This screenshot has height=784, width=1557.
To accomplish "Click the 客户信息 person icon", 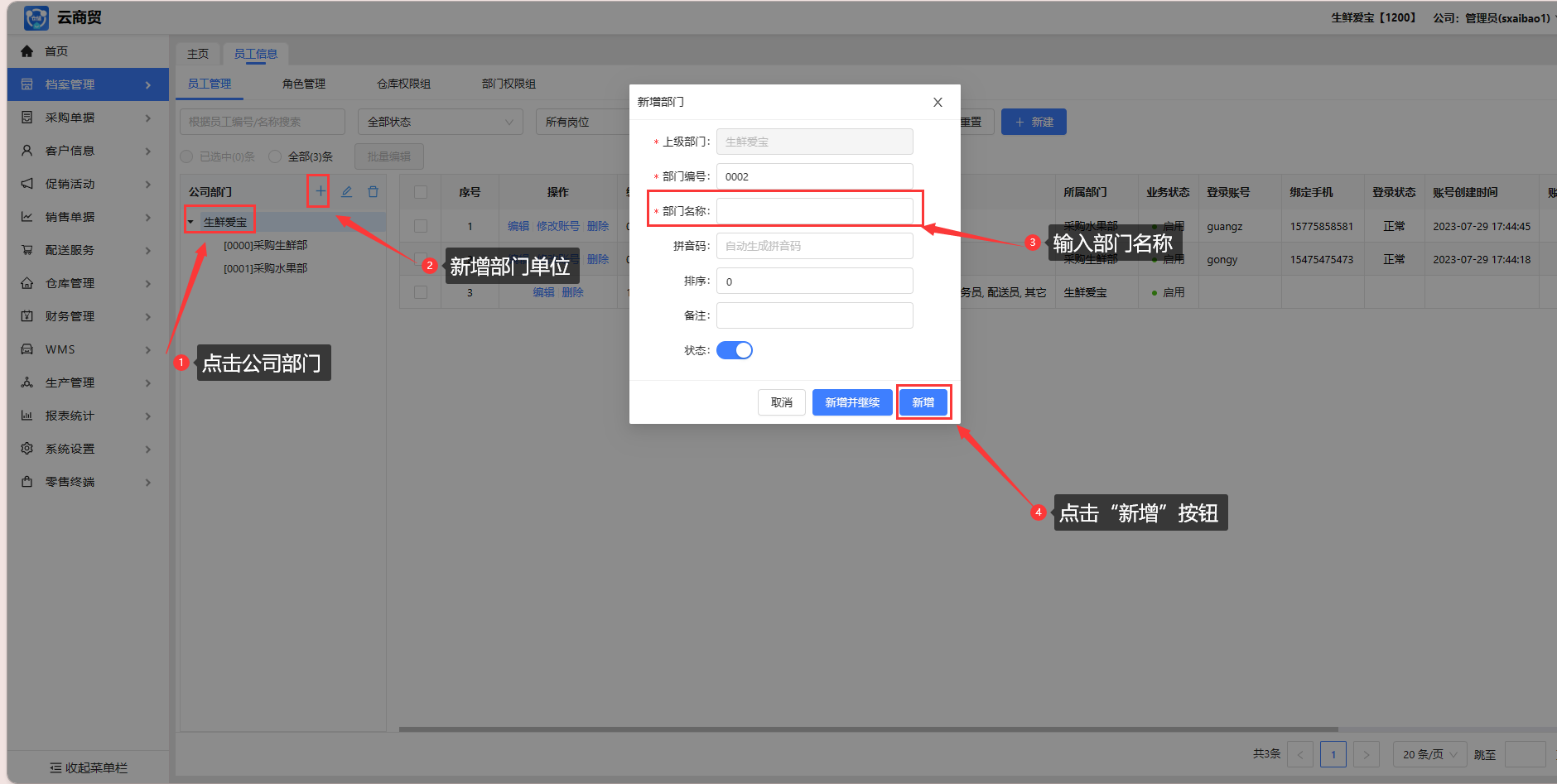I will [x=27, y=151].
